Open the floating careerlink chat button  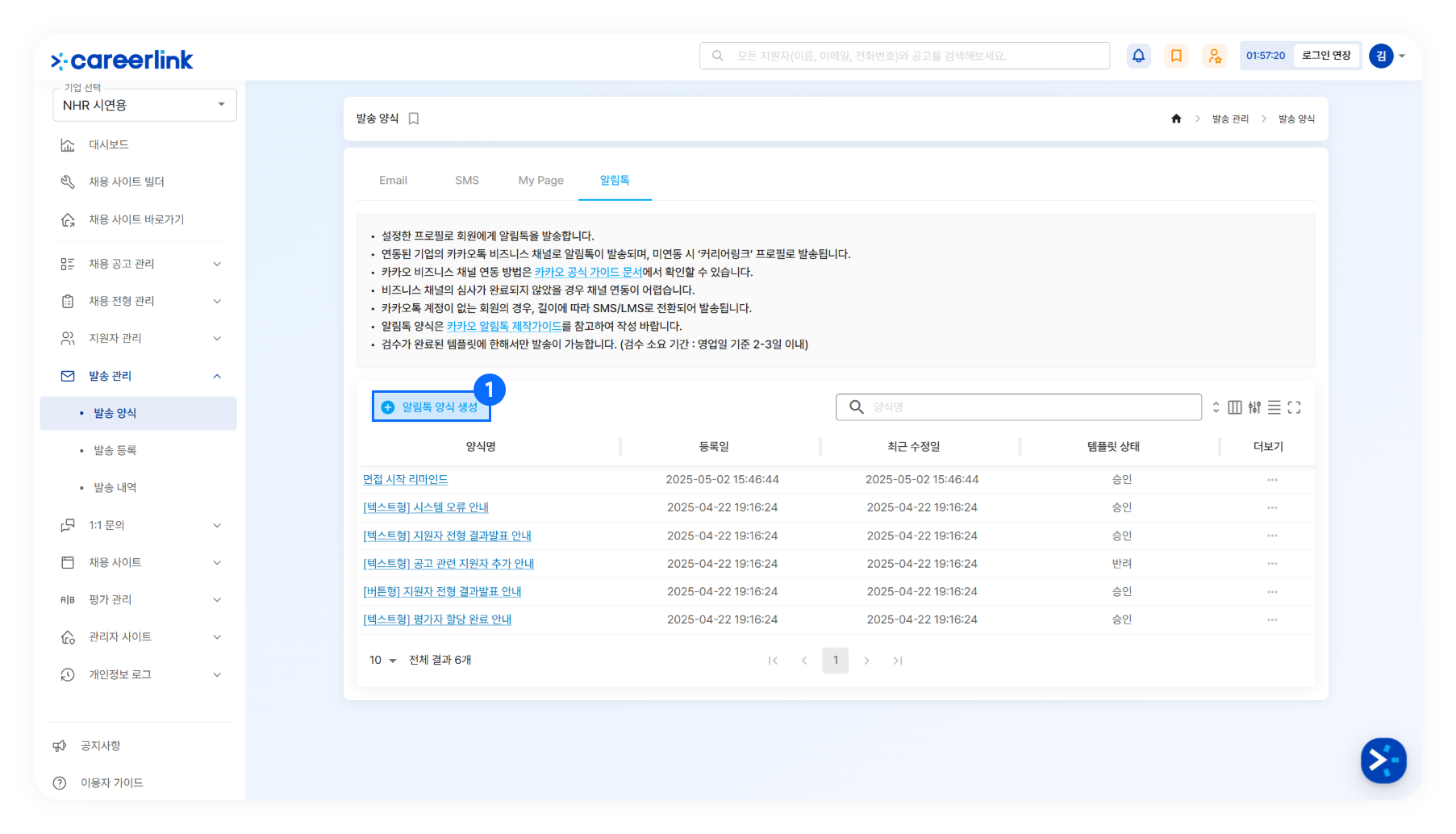tap(1383, 760)
